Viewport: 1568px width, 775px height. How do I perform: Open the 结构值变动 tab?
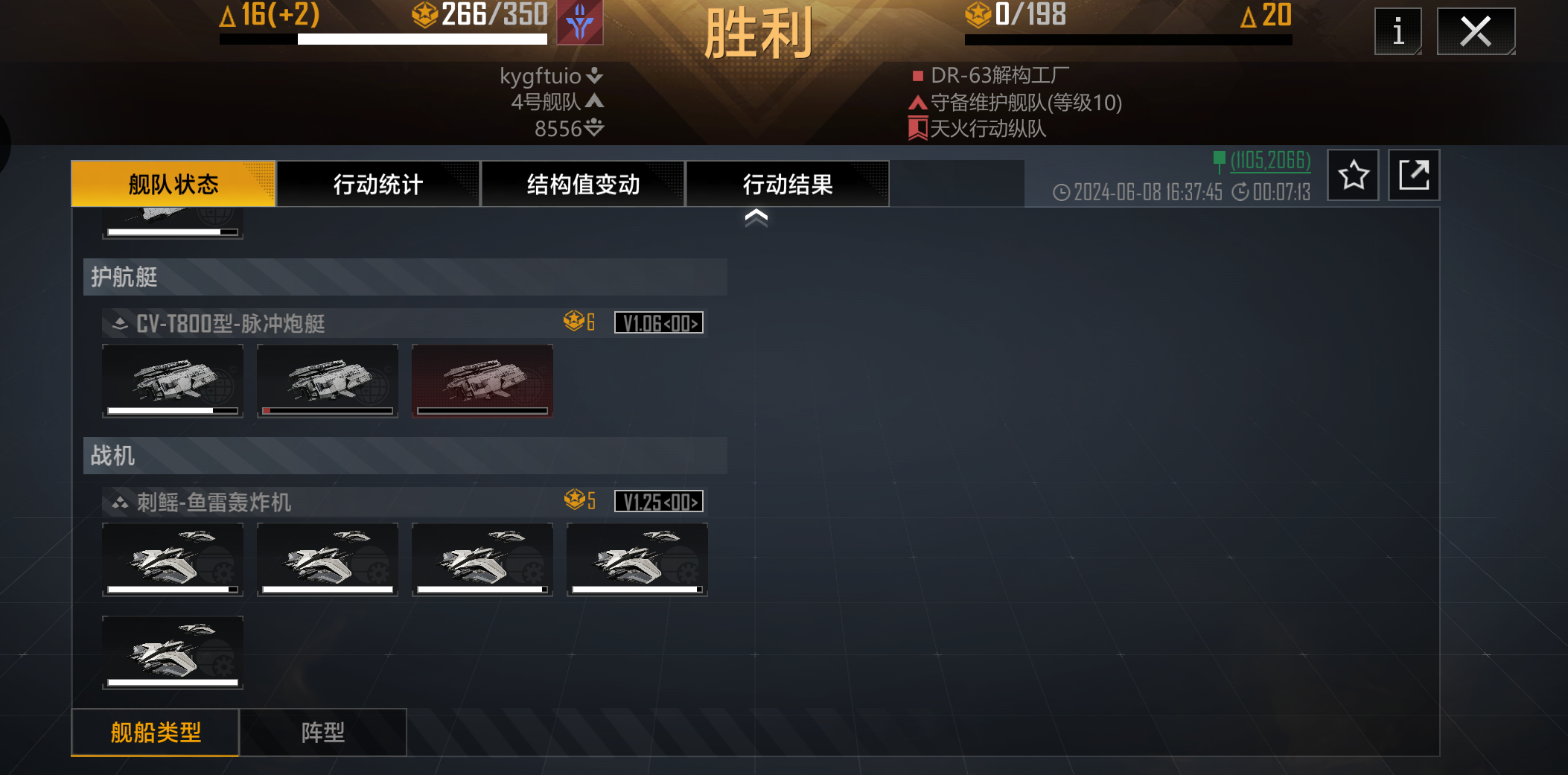[x=583, y=184]
